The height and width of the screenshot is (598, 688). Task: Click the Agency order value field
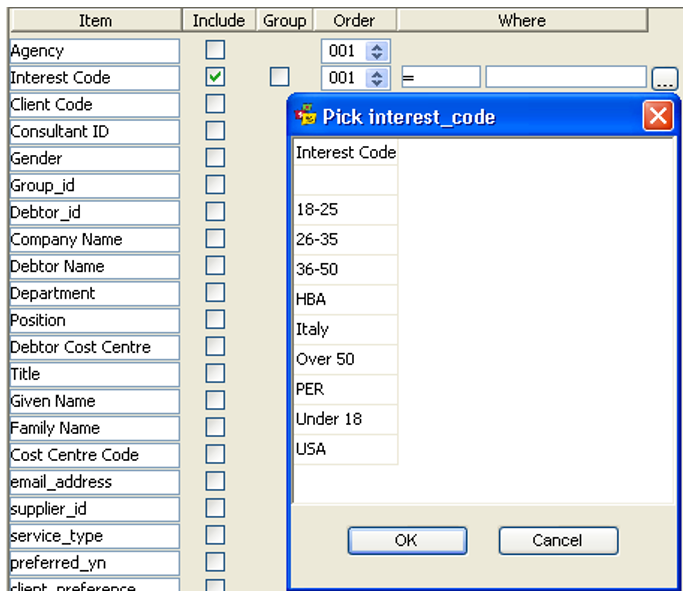click(344, 51)
